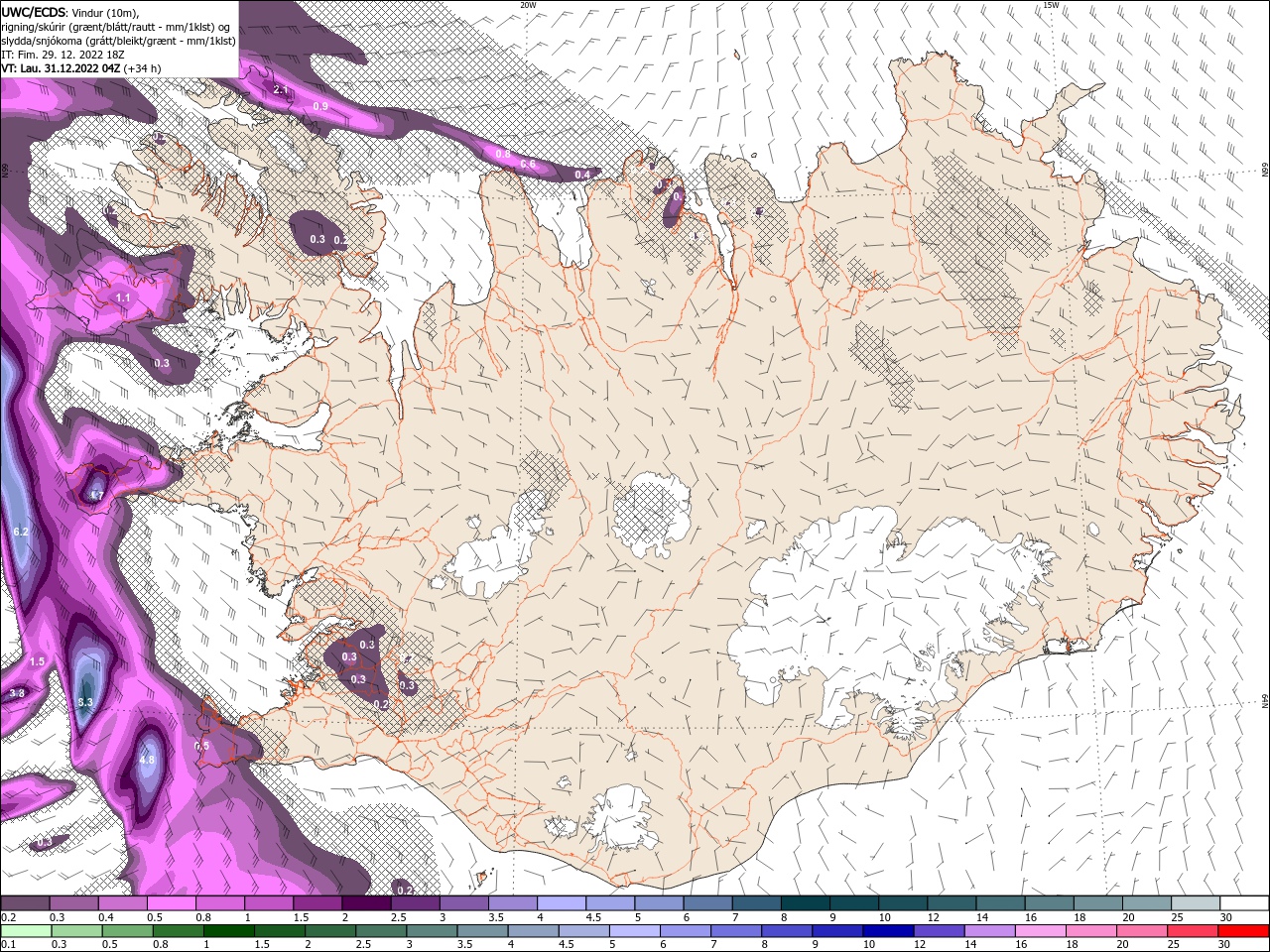1270x952 pixels.
Task: Click the '2.1' snowfall value near the Westfjords
Action: point(280,90)
